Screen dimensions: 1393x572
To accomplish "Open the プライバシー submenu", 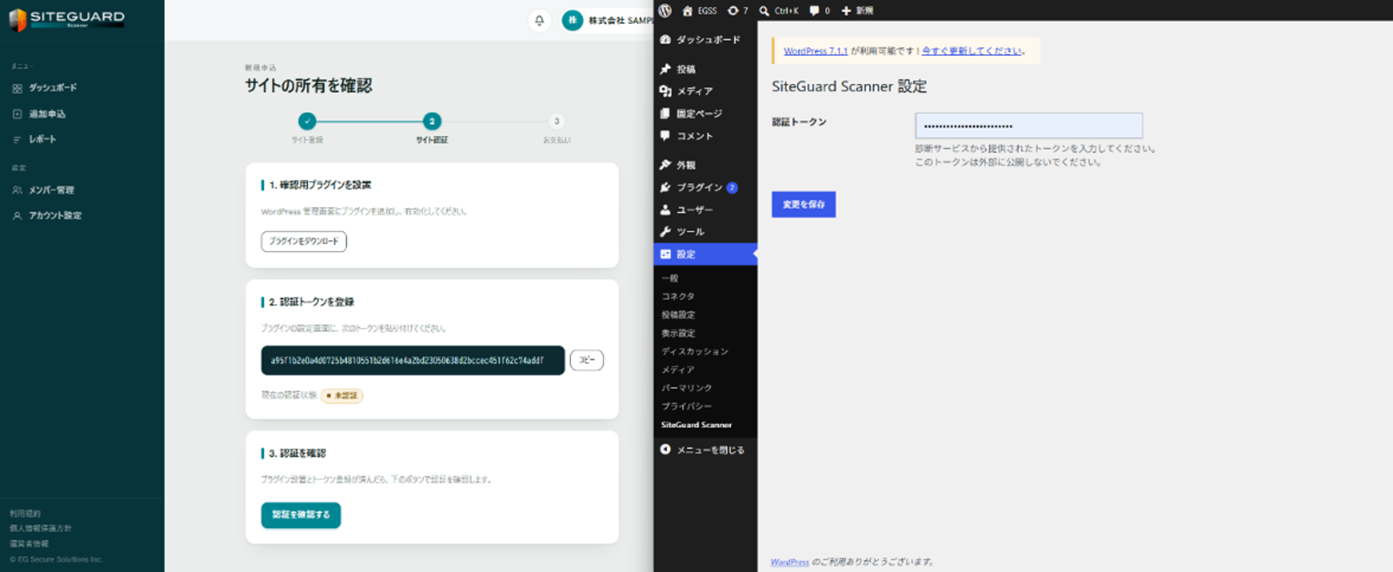I will point(686,406).
